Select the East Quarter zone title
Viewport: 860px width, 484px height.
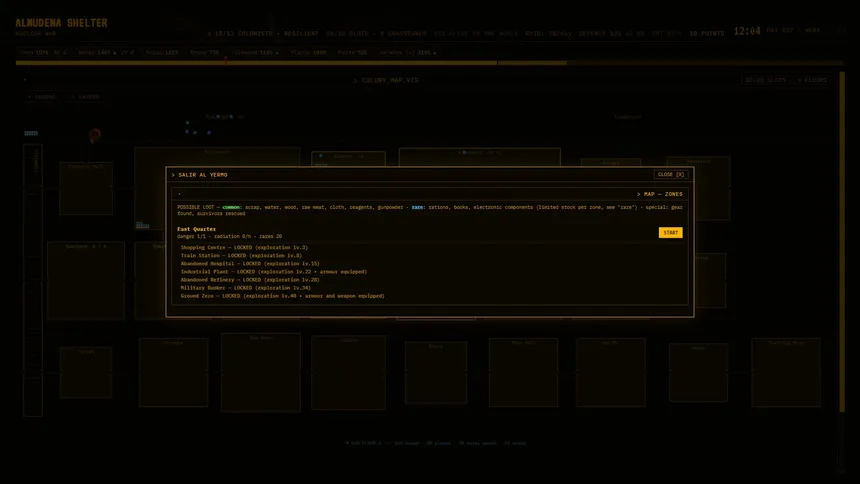coord(196,229)
